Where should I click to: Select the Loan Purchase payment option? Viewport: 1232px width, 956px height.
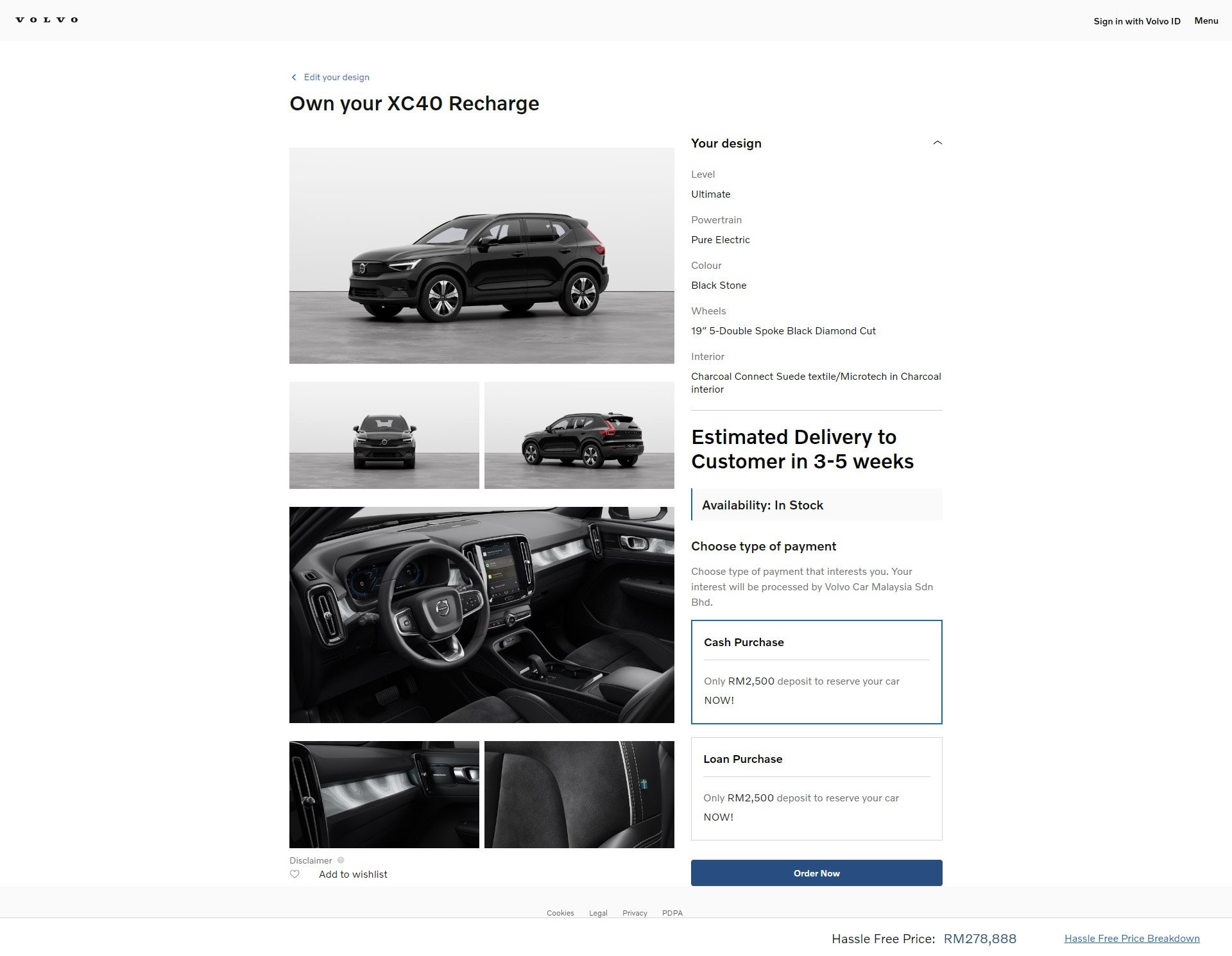(816, 789)
